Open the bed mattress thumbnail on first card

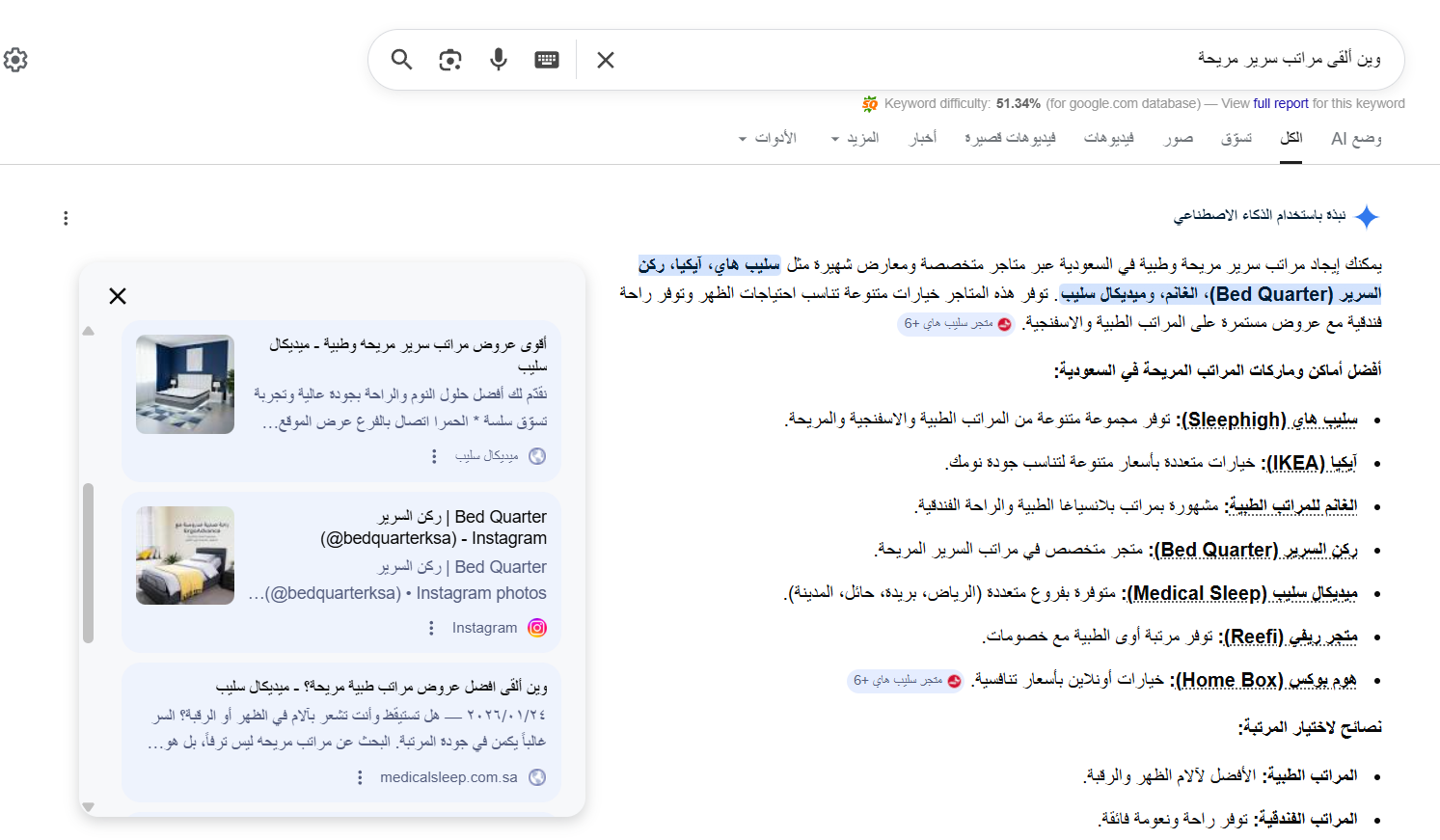pos(185,384)
